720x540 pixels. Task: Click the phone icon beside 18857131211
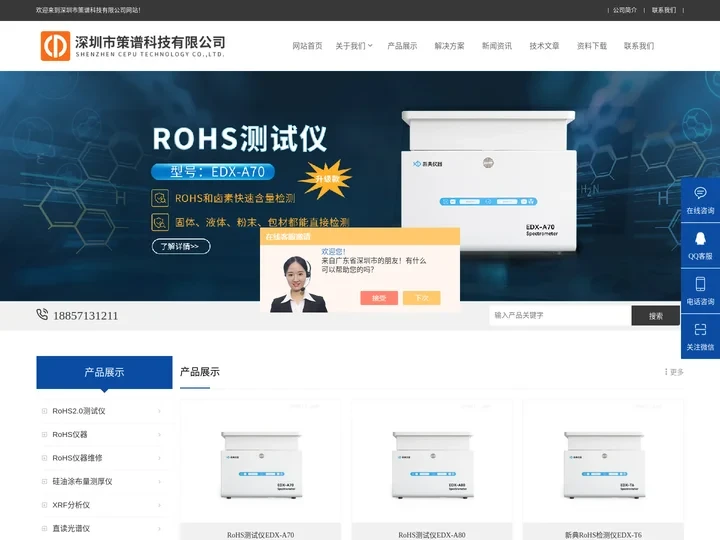[x=42, y=315]
